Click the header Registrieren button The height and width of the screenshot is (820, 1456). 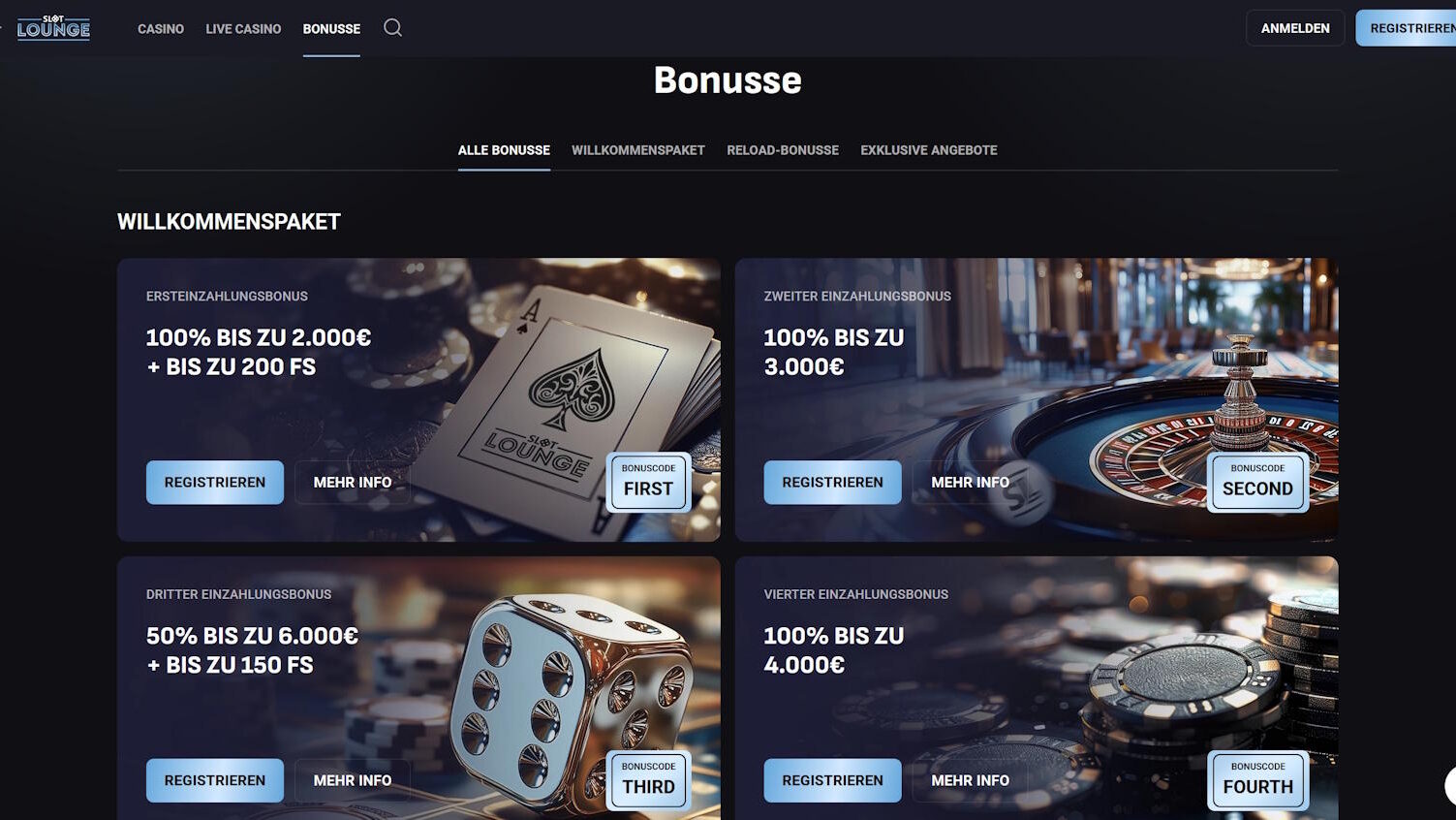point(1407,28)
